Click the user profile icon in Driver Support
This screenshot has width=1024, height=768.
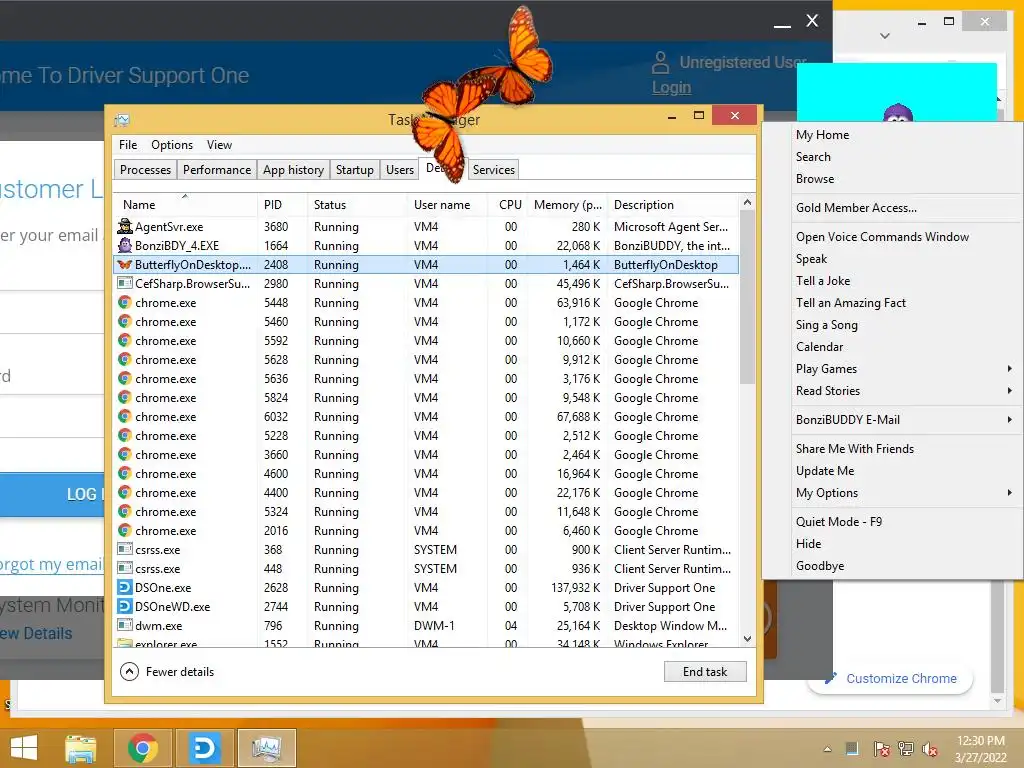click(x=660, y=63)
